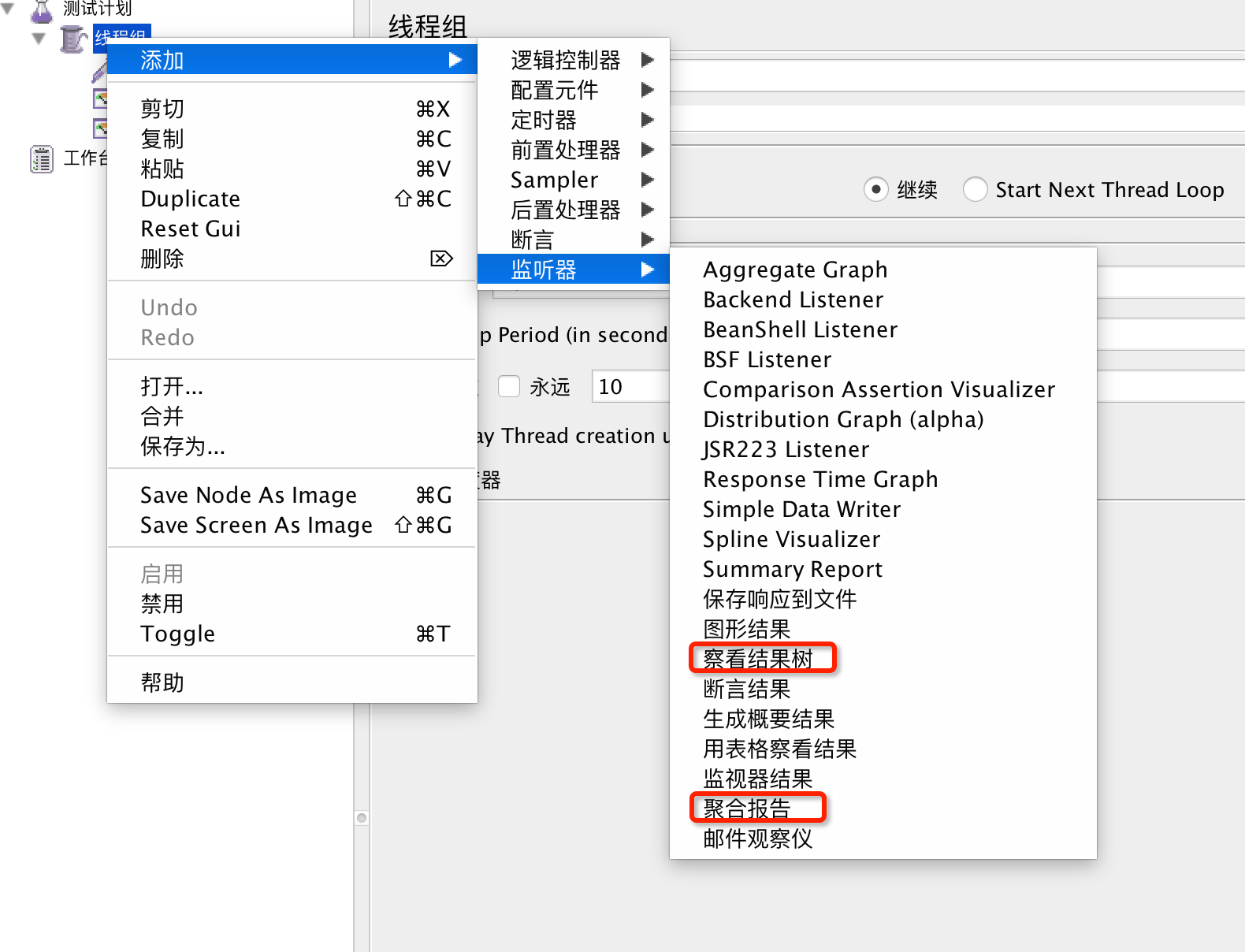Check the 永远 checkbox
Viewport: 1245px width, 952px height.
click(x=509, y=387)
